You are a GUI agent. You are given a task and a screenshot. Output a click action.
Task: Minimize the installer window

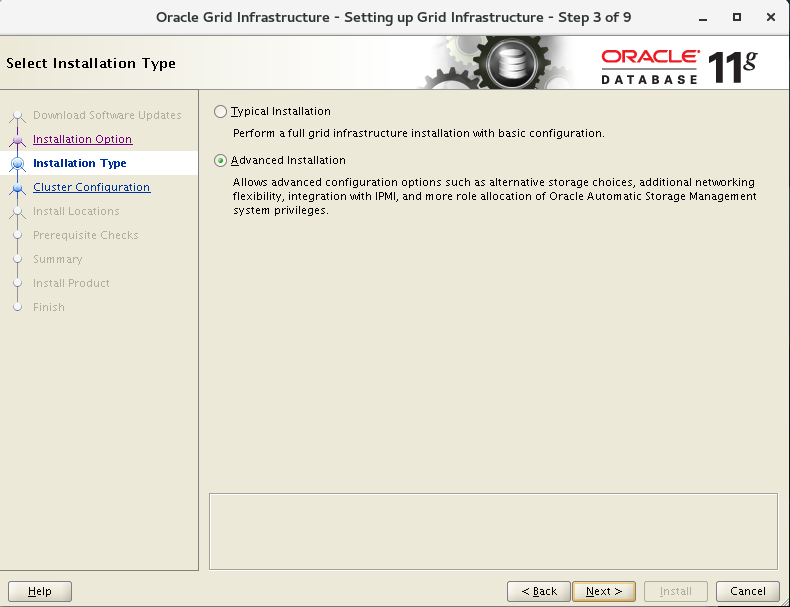(x=703, y=18)
